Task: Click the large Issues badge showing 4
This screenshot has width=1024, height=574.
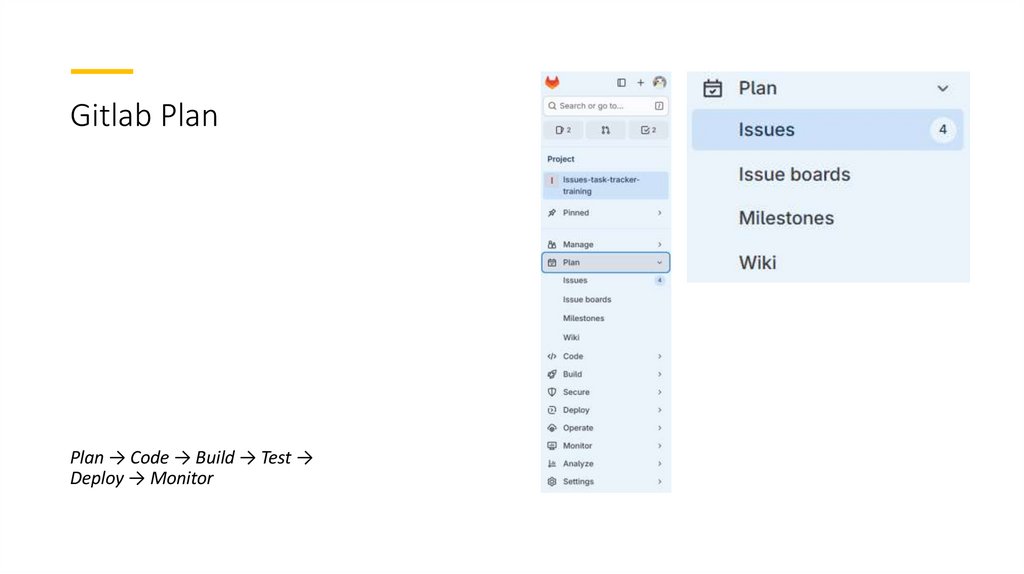Action: click(942, 130)
